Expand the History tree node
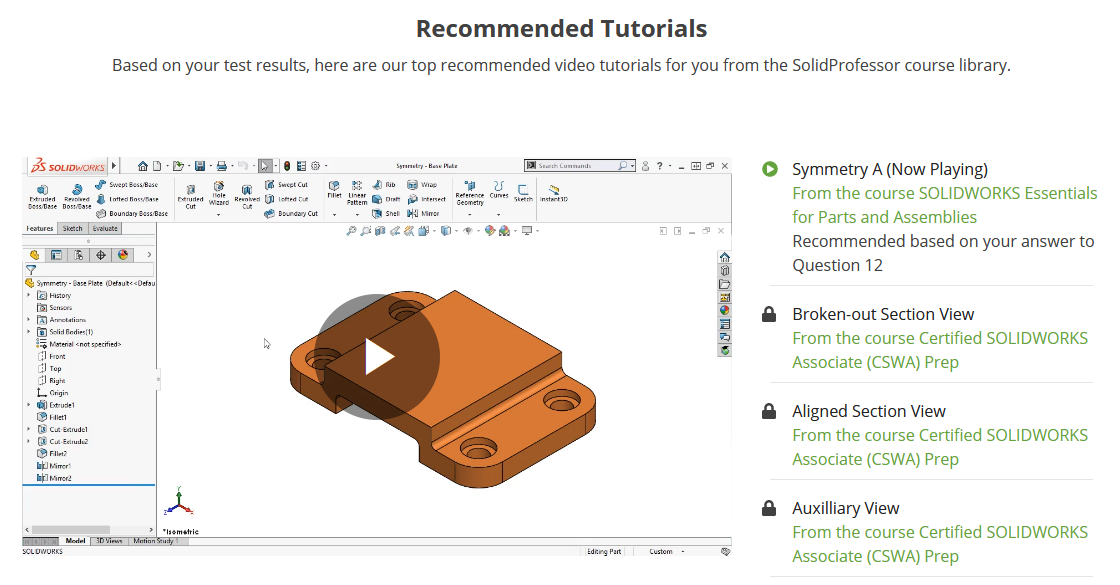 click(x=29, y=295)
